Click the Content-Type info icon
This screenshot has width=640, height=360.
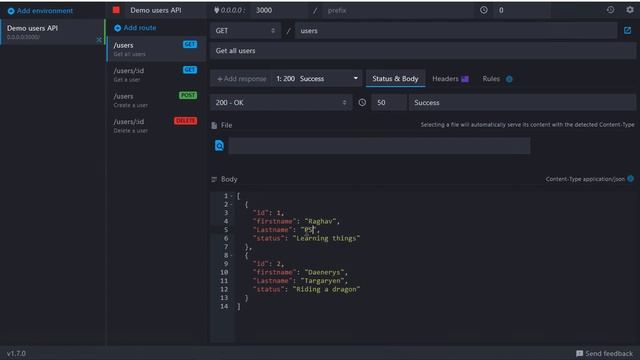[x=631, y=179]
